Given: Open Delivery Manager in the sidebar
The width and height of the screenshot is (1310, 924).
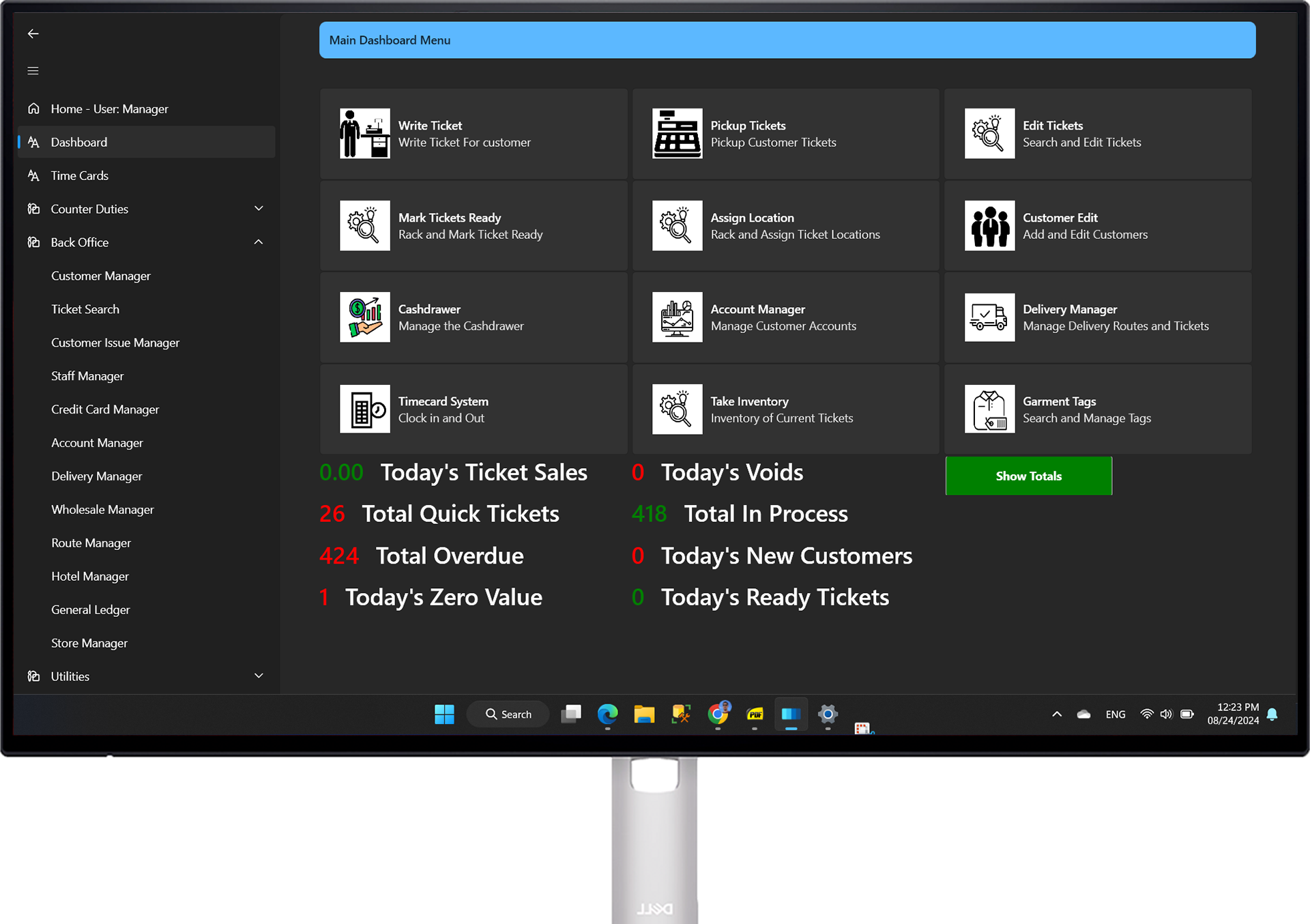Looking at the screenshot, I should point(97,476).
